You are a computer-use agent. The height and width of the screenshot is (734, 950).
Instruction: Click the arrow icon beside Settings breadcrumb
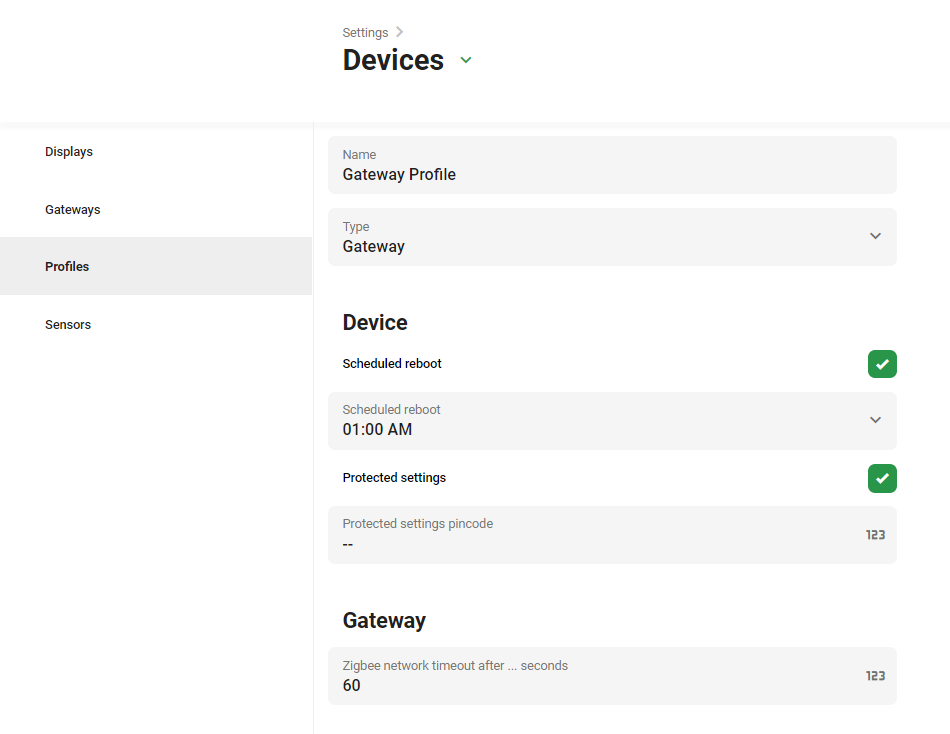tap(399, 32)
